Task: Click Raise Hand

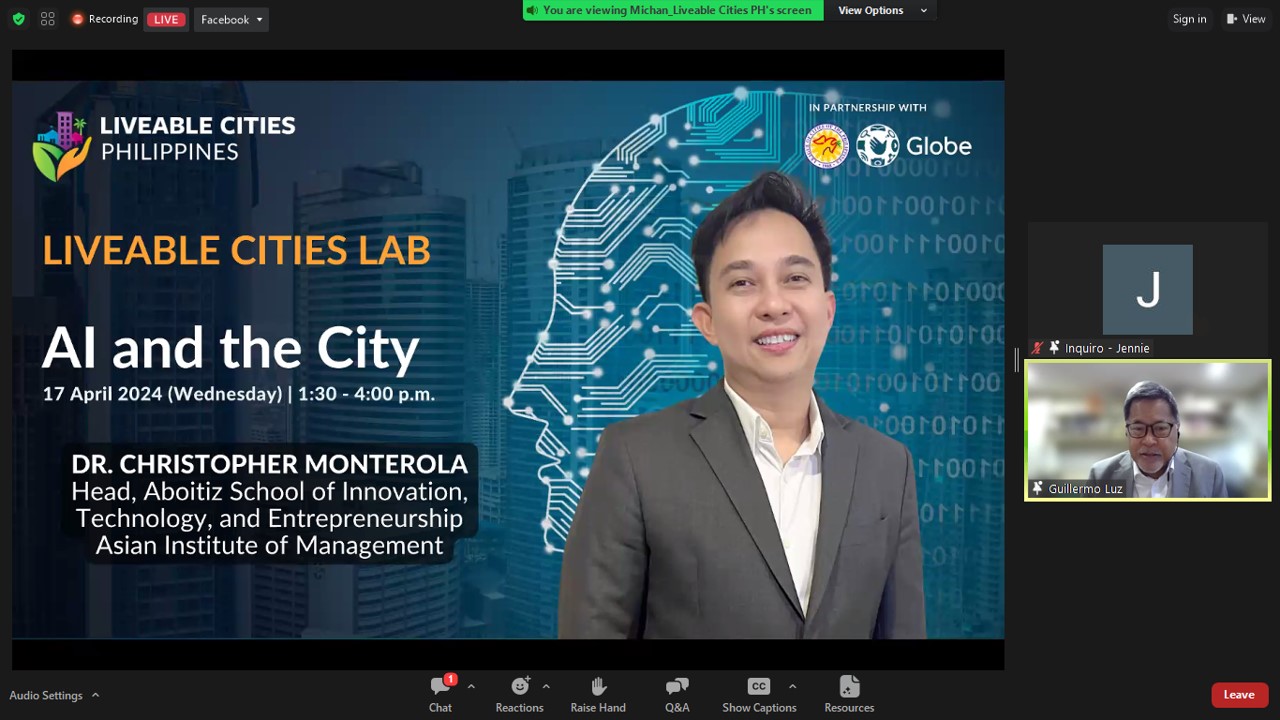Action: point(598,694)
